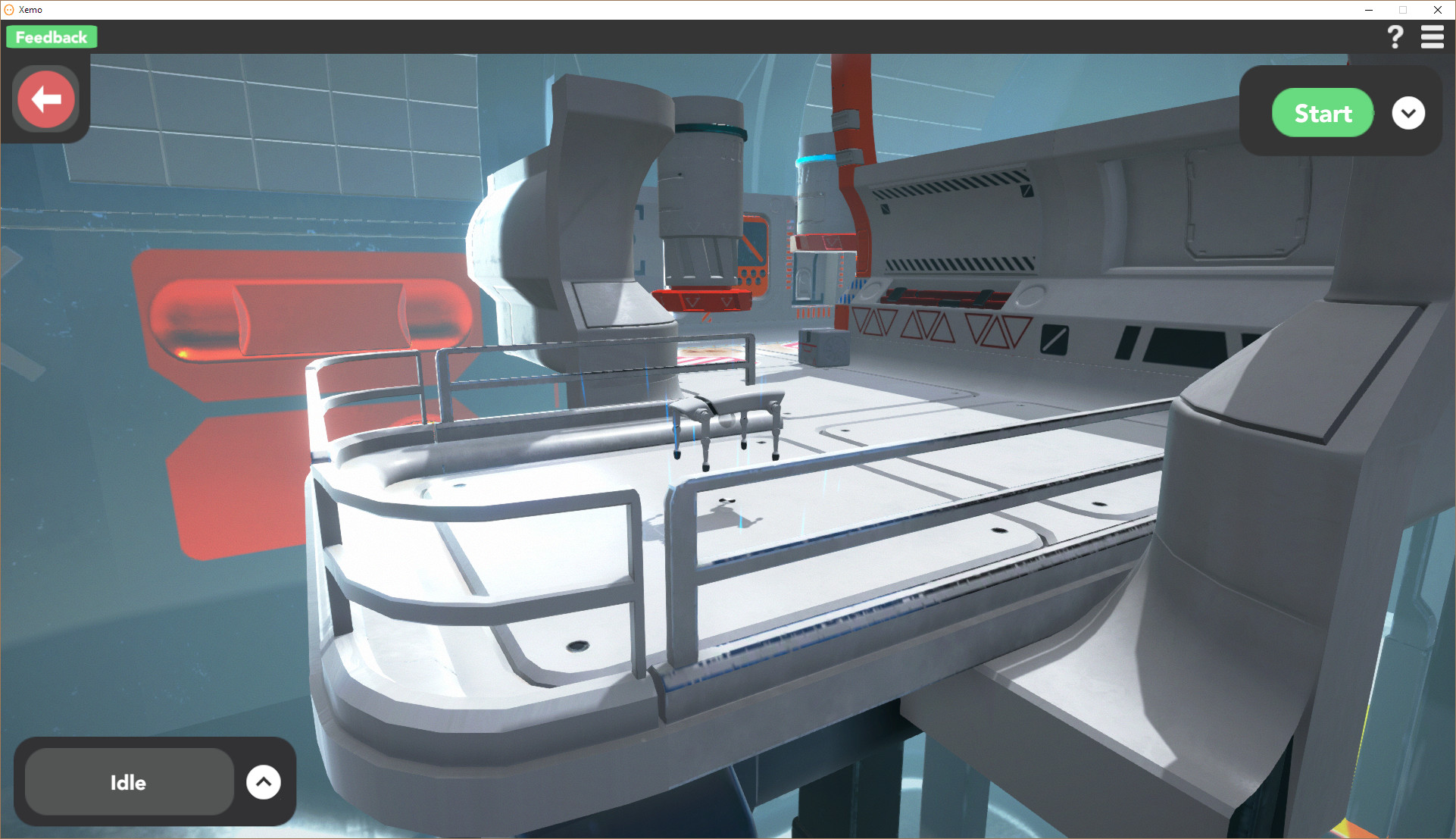
Task: Expand the dropdown beside the Start button
Action: tap(1408, 112)
